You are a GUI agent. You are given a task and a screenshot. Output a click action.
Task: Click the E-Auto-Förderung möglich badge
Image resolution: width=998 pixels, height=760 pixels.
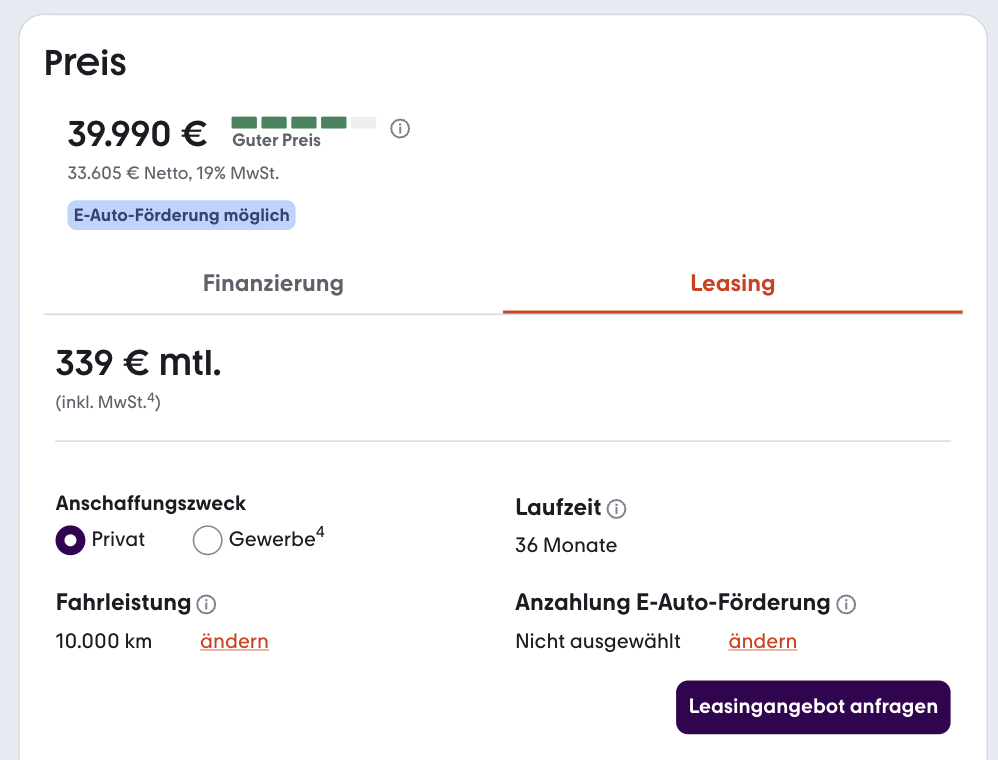click(x=181, y=215)
